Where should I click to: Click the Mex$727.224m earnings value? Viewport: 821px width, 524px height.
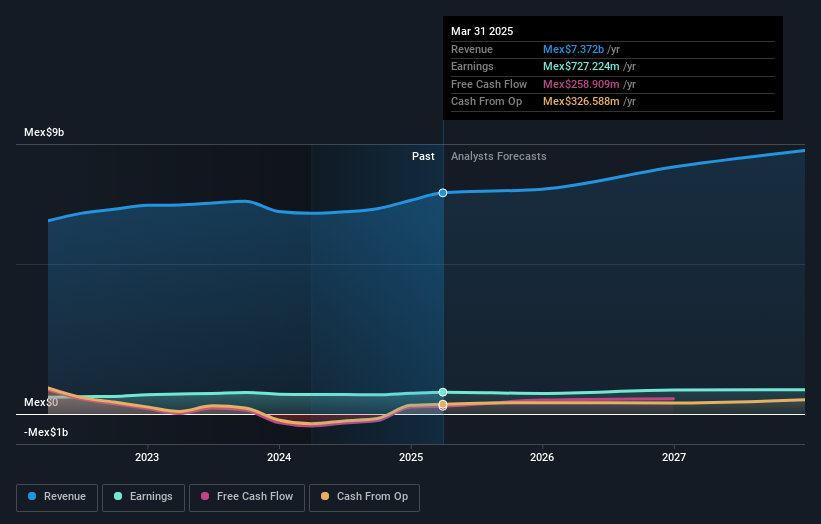581,66
